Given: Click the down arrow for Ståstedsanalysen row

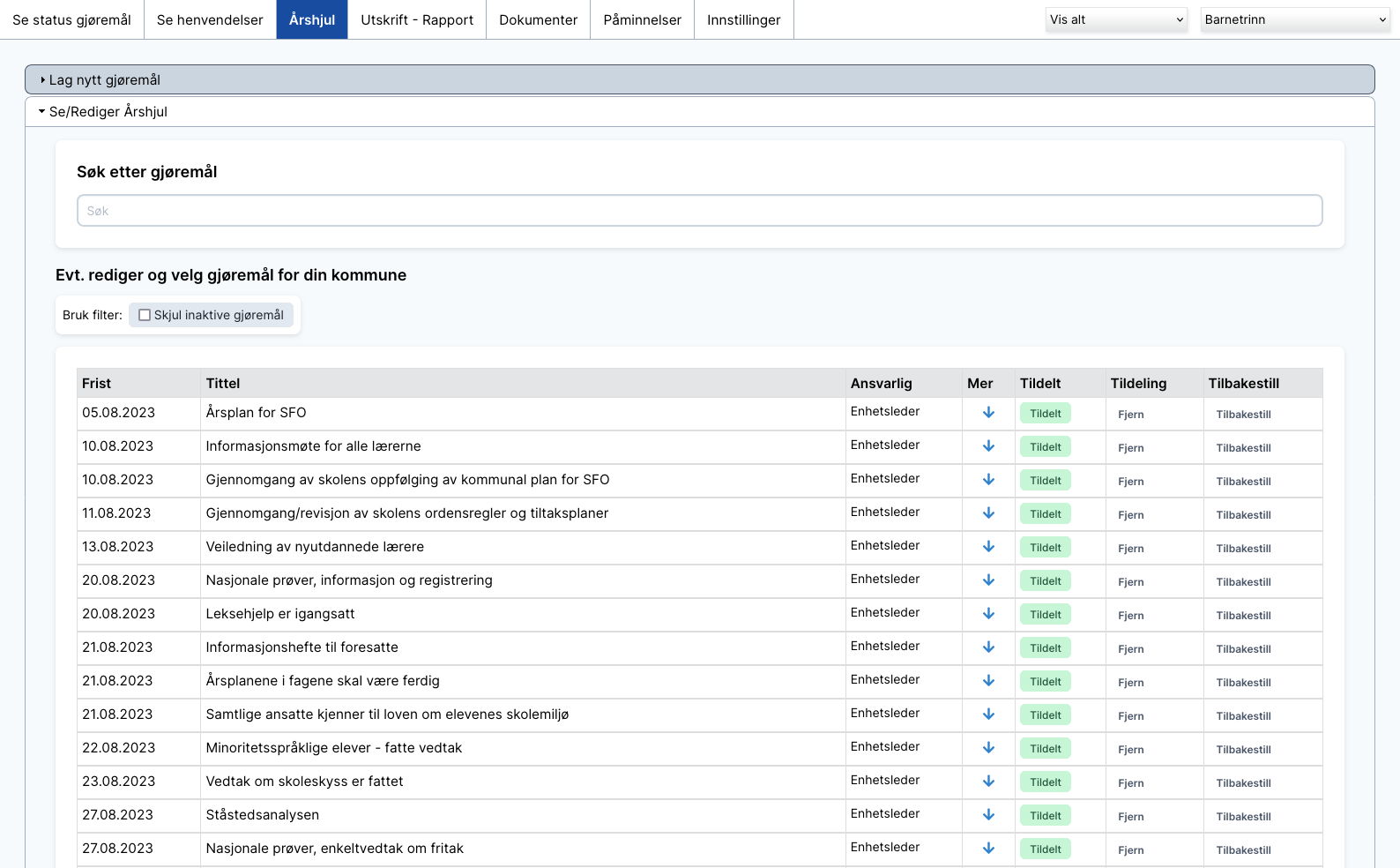Looking at the screenshot, I should click(x=988, y=815).
